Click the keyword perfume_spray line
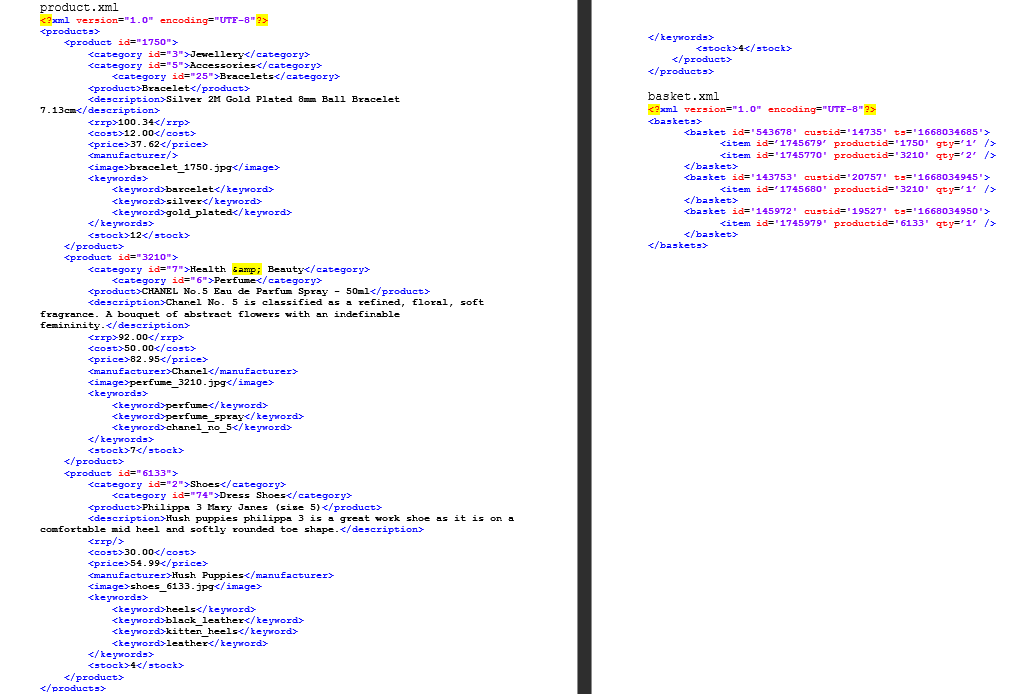The height and width of the screenshot is (694, 1021). click(x=208, y=417)
